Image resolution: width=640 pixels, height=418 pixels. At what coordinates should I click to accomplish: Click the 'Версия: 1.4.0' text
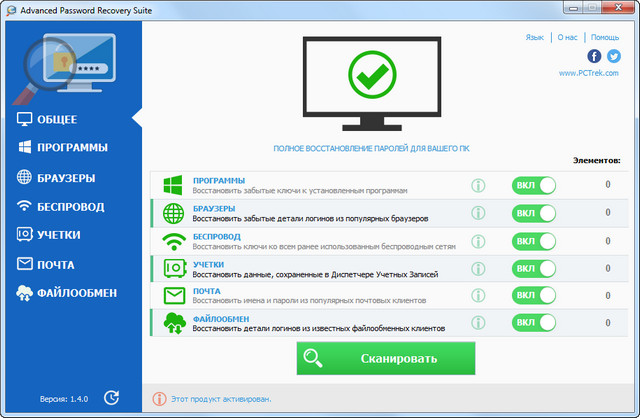[x=64, y=399]
